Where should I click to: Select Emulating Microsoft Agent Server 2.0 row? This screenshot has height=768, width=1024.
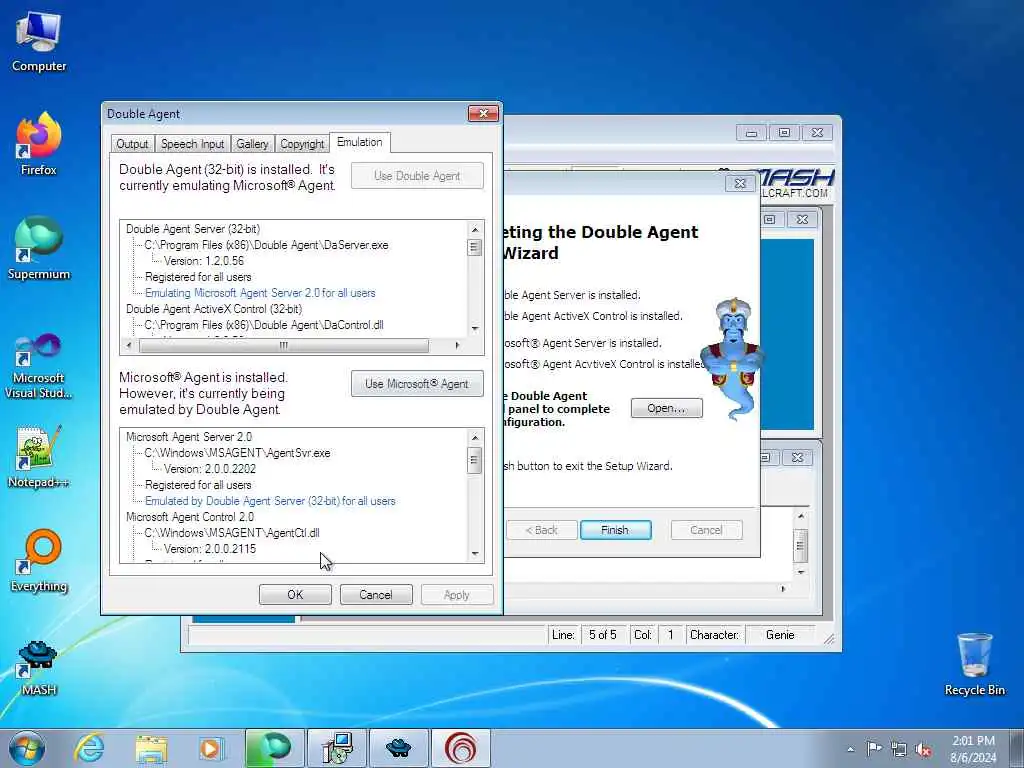260,293
